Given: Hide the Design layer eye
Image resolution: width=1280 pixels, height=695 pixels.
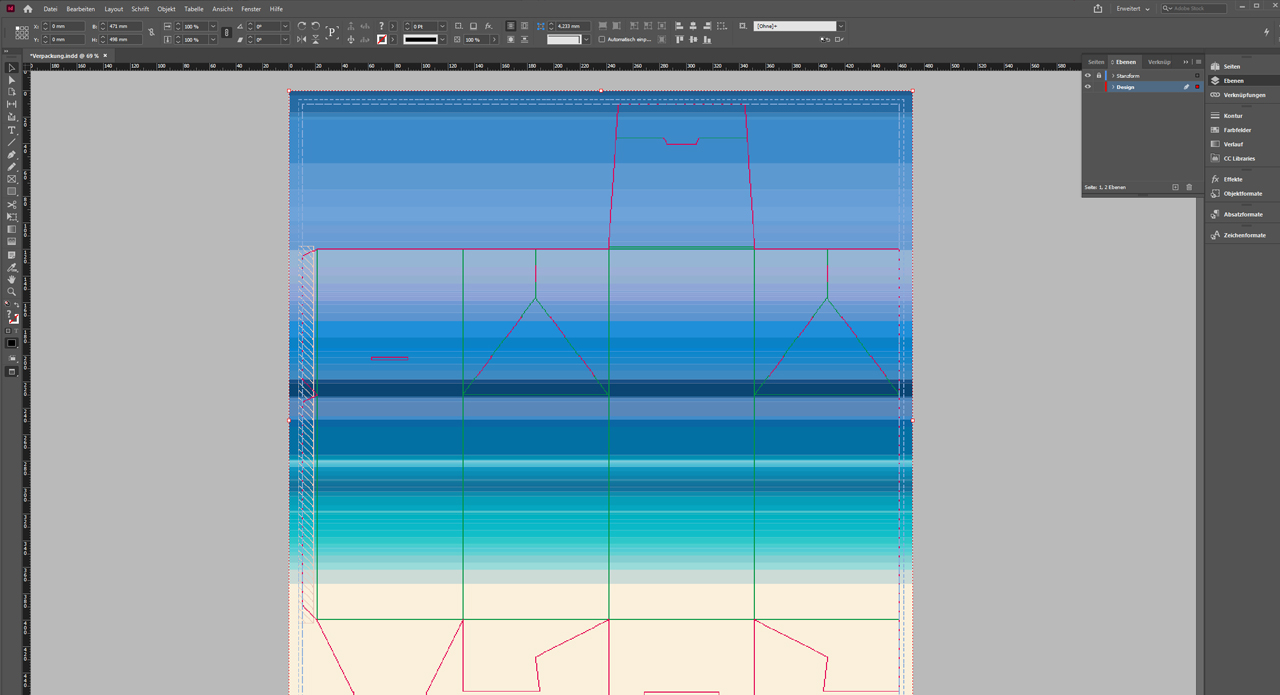Looking at the screenshot, I should pyautogui.click(x=1088, y=87).
